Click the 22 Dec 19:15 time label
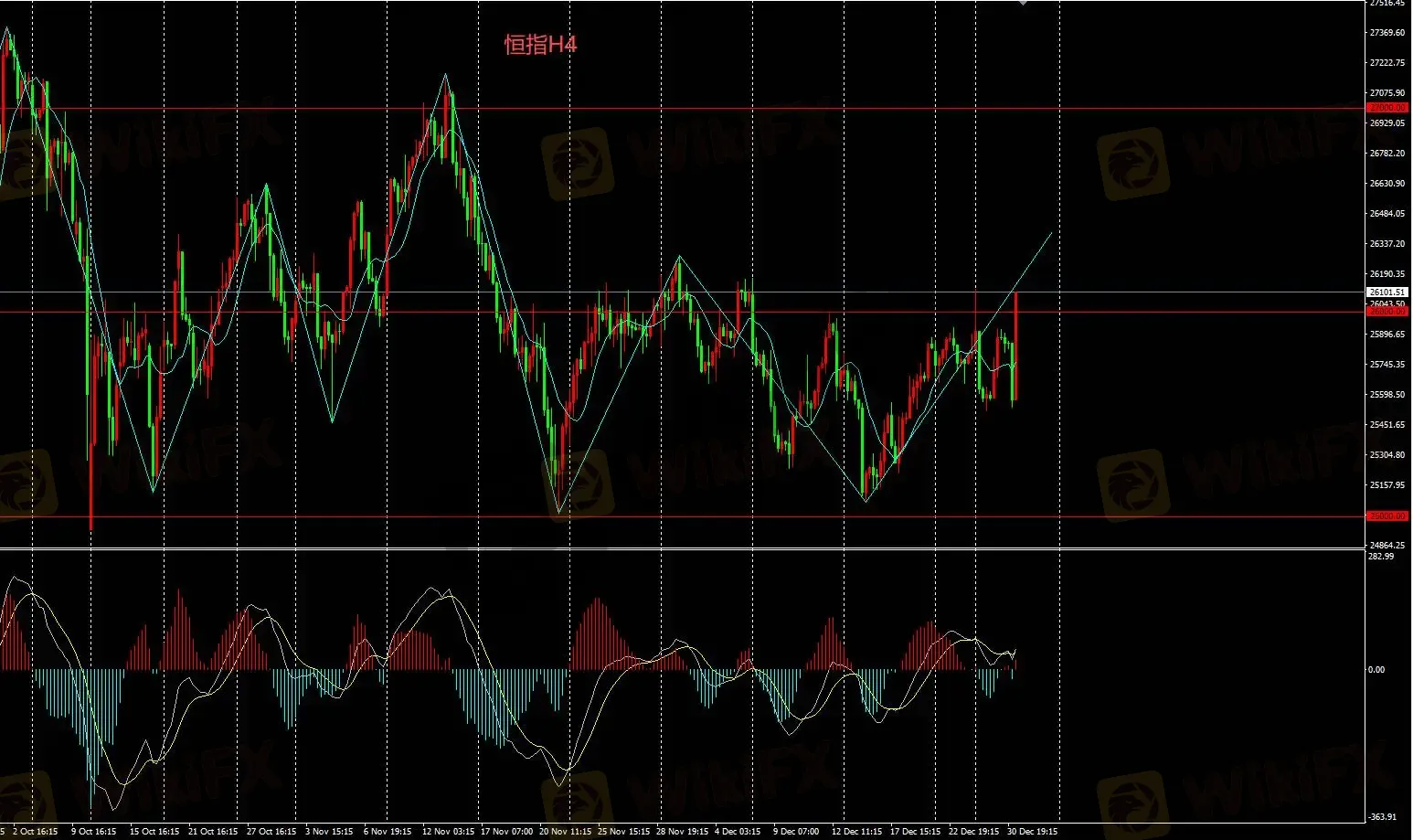Screen dimensions: 1413x840 [973, 832]
